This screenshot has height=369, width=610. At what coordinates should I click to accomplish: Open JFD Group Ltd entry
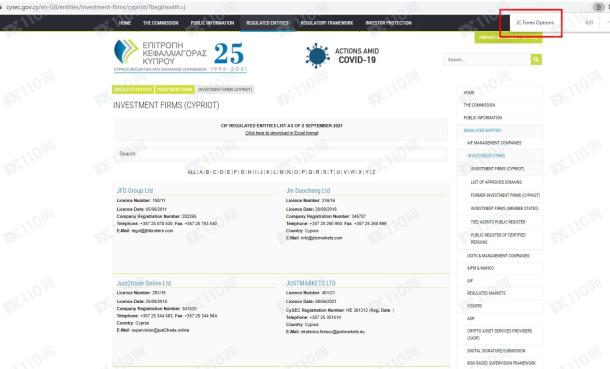tap(135, 191)
